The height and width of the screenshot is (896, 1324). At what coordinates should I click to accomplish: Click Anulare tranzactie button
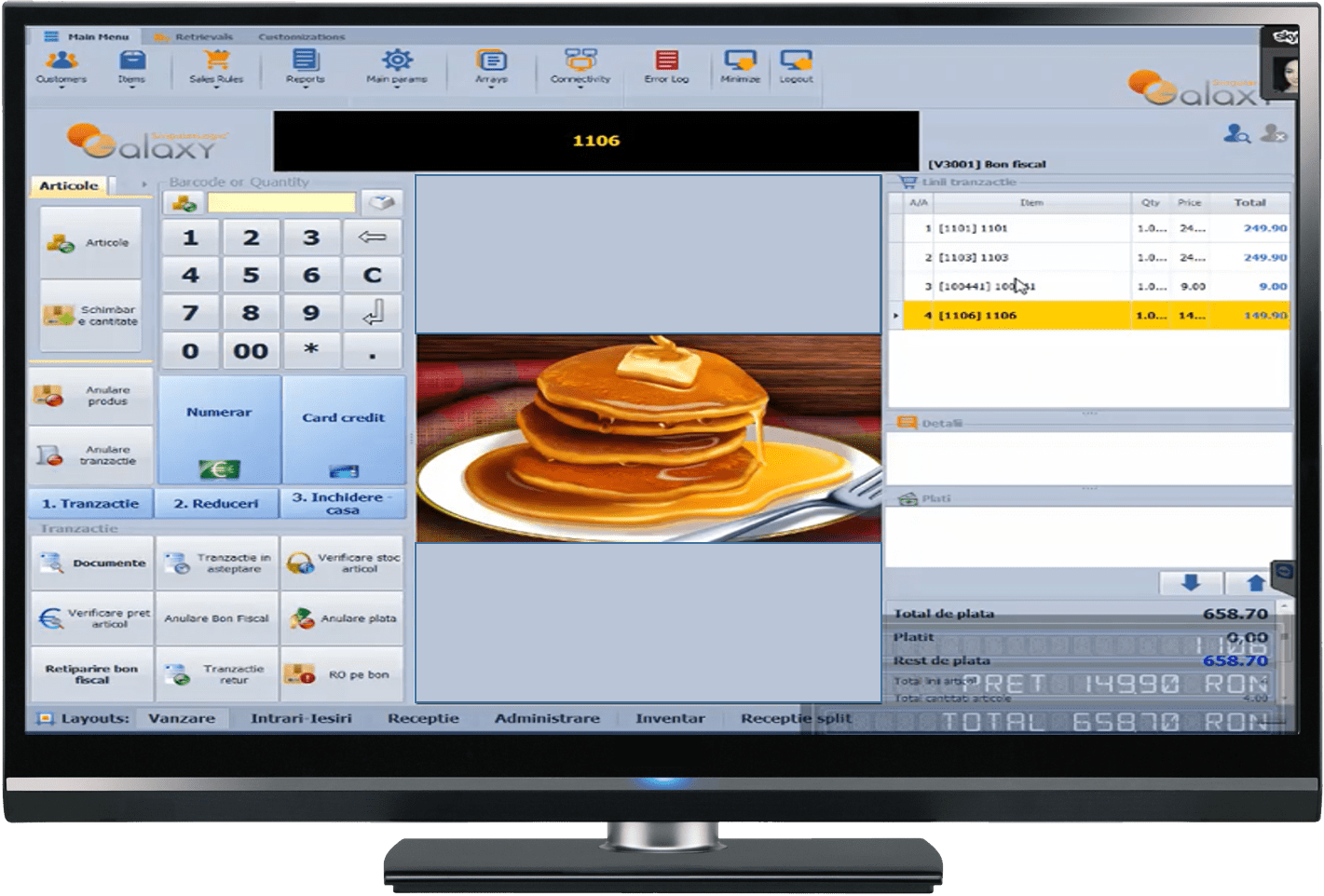(x=90, y=455)
